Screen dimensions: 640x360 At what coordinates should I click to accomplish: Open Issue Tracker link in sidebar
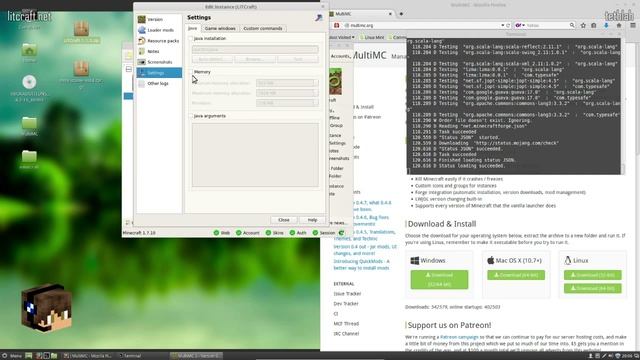point(347,293)
